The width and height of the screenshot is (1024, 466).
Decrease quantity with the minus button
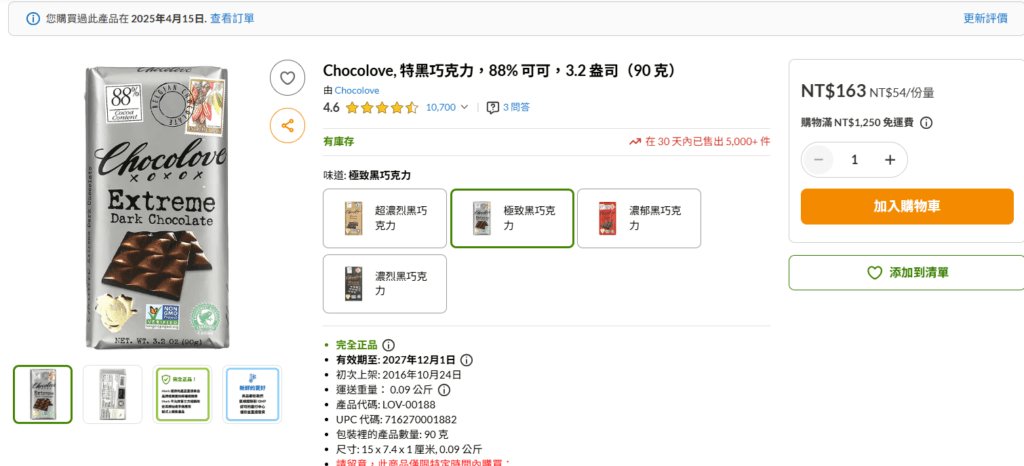pyautogui.click(x=819, y=160)
